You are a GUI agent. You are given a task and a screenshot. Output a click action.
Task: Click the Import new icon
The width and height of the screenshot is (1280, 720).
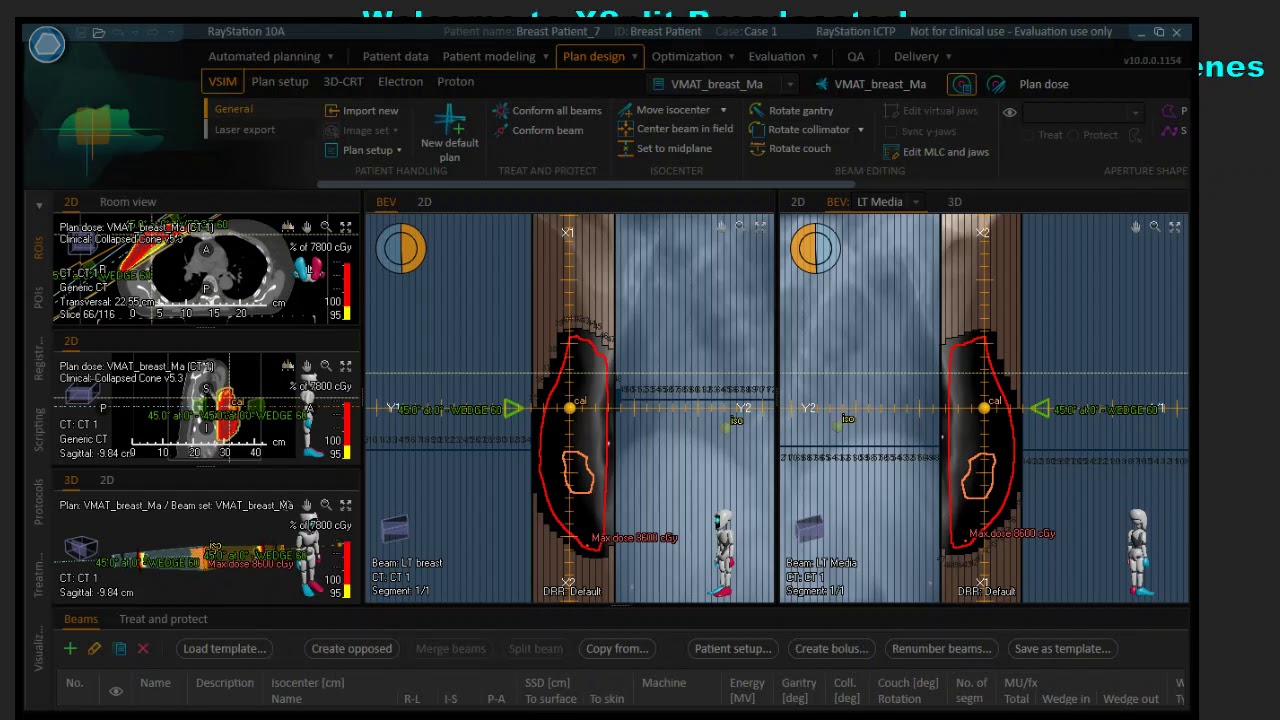pos(332,111)
